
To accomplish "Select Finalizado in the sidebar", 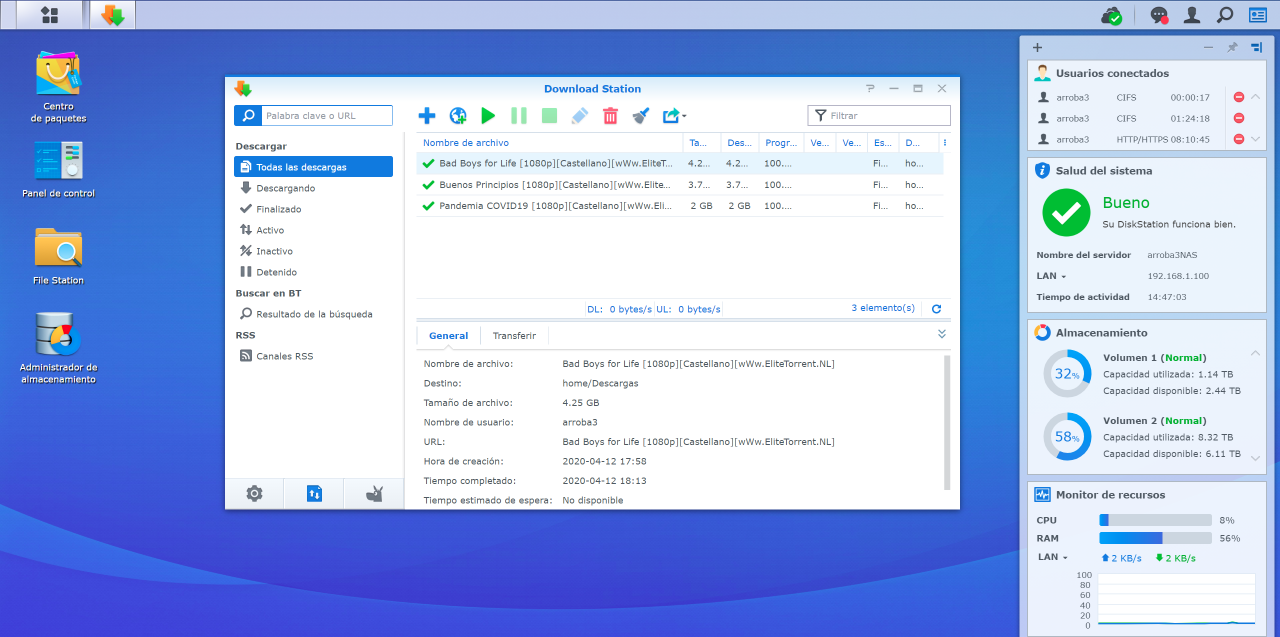I will (278, 209).
